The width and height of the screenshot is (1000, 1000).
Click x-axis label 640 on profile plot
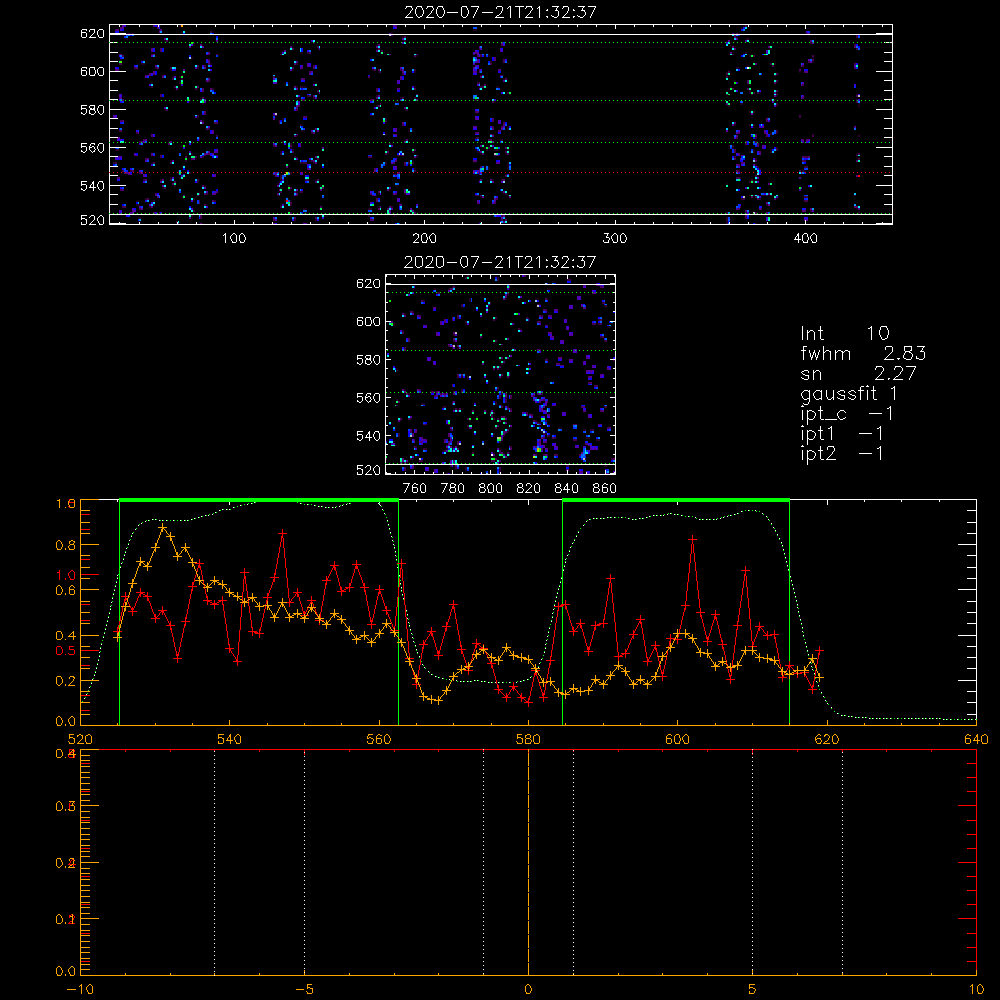coord(976,739)
